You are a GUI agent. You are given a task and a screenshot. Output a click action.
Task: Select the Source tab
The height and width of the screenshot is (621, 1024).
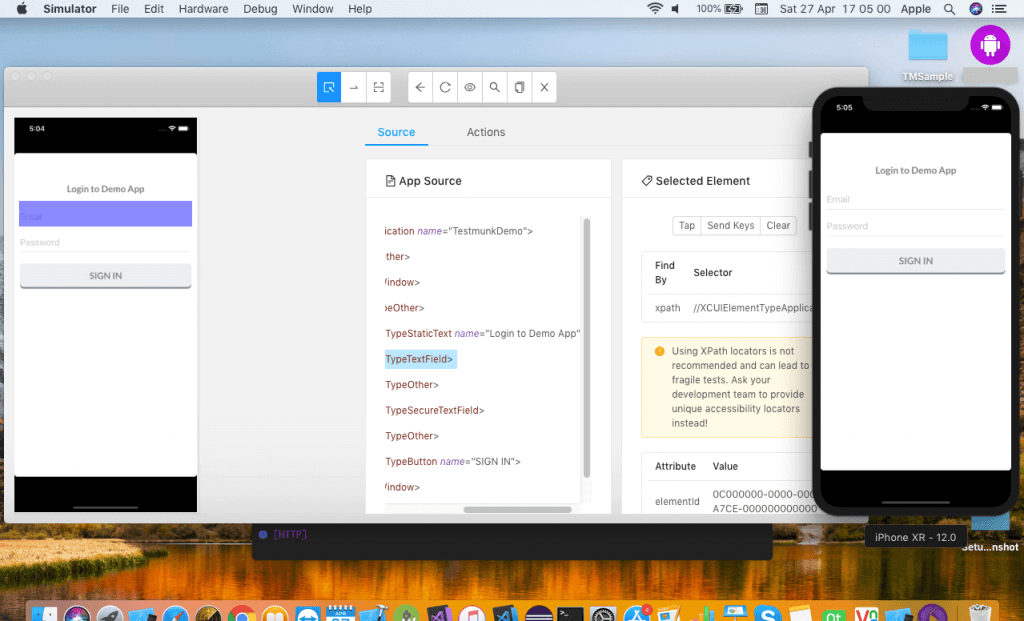(x=396, y=132)
